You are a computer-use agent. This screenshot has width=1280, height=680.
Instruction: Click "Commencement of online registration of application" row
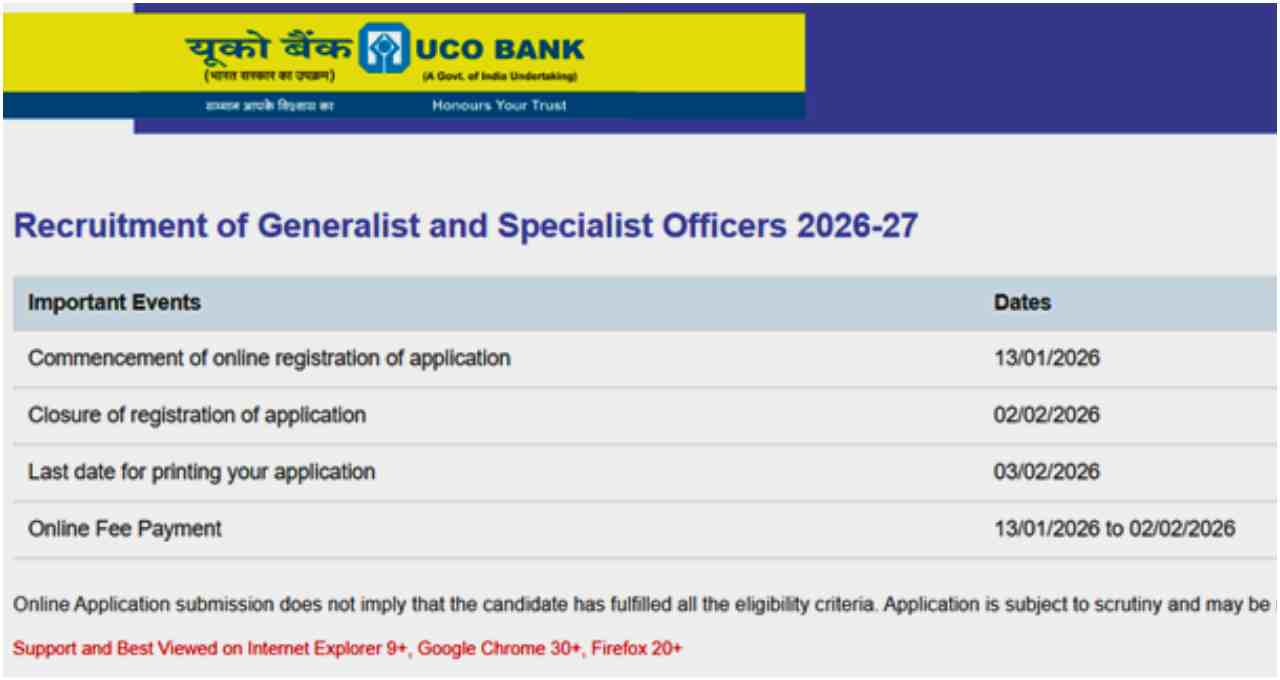click(269, 358)
